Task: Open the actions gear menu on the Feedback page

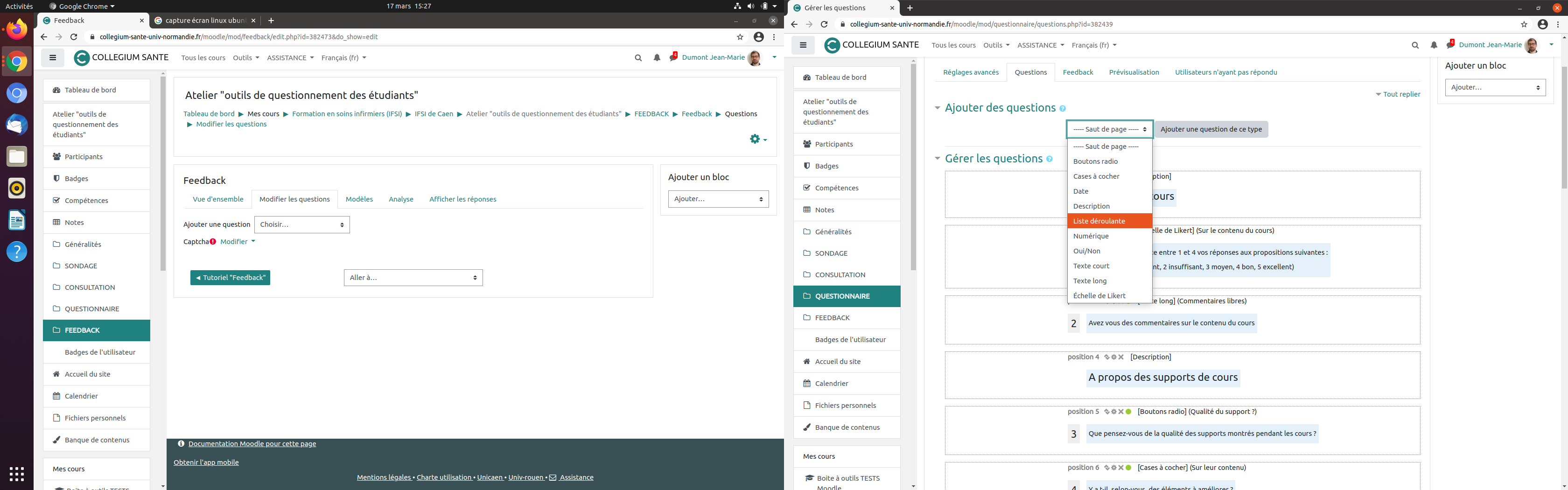Action: (x=757, y=140)
